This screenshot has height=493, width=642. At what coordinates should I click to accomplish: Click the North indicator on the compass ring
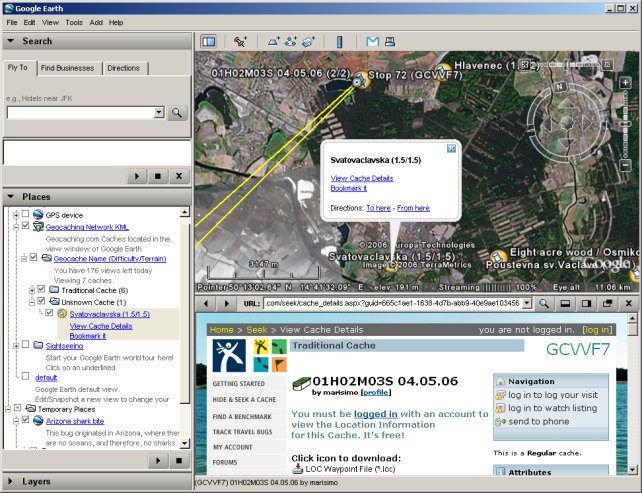[x=559, y=86]
